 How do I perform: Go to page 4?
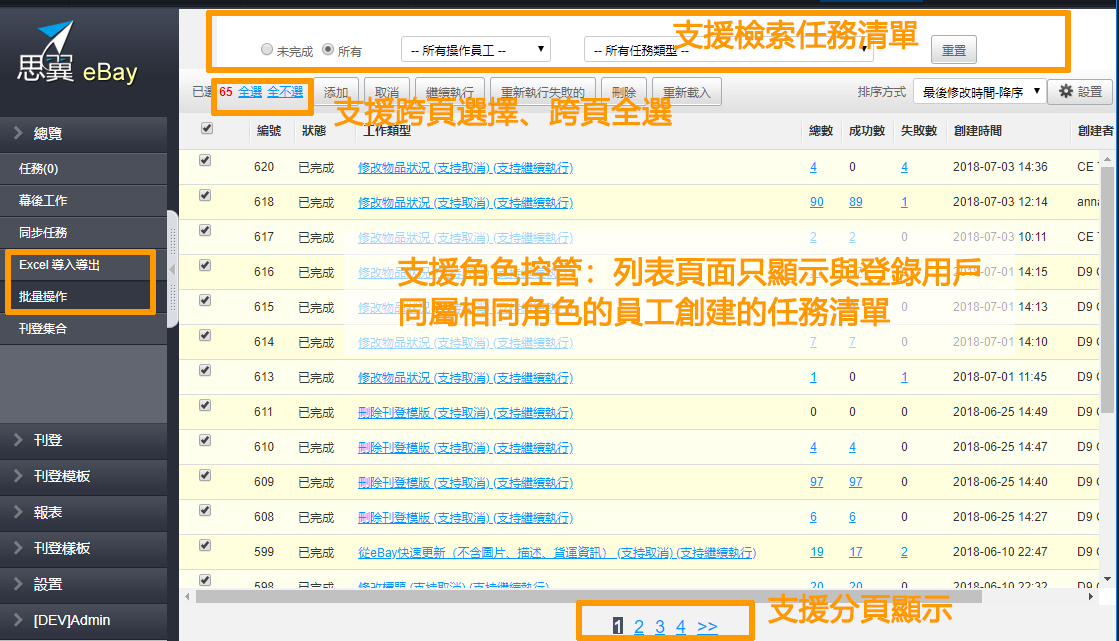click(681, 627)
